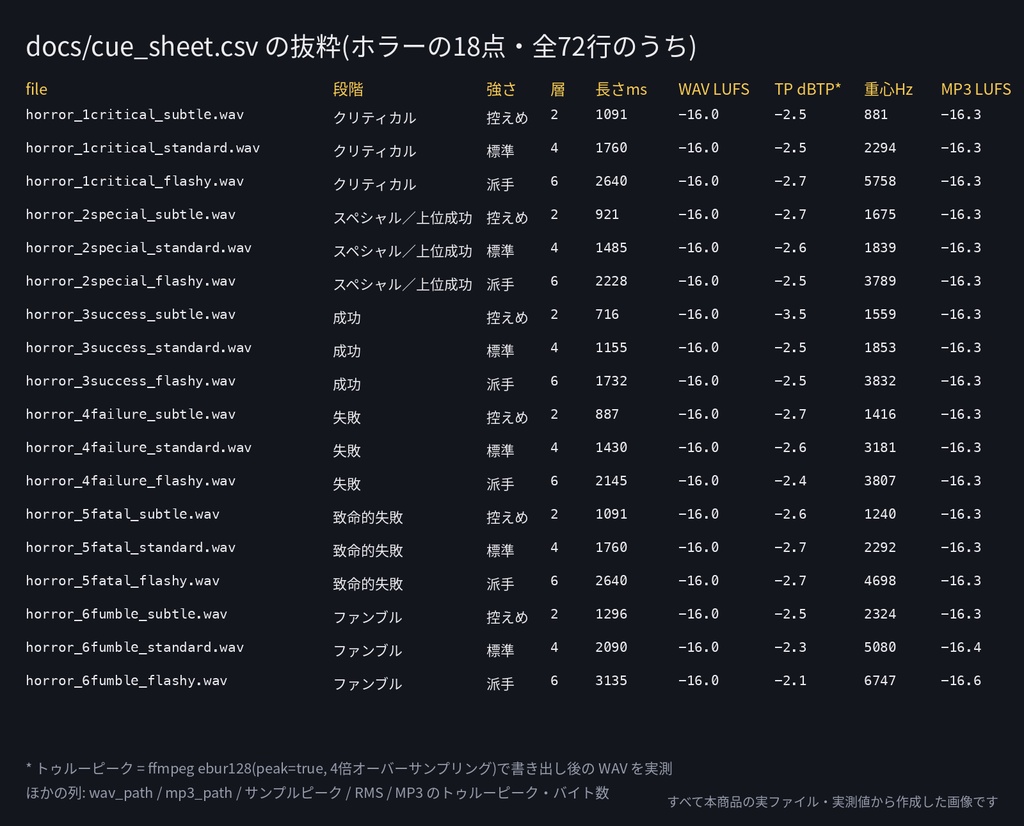Click 長さms value 1485
The image size is (1024, 826).
coord(611,247)
